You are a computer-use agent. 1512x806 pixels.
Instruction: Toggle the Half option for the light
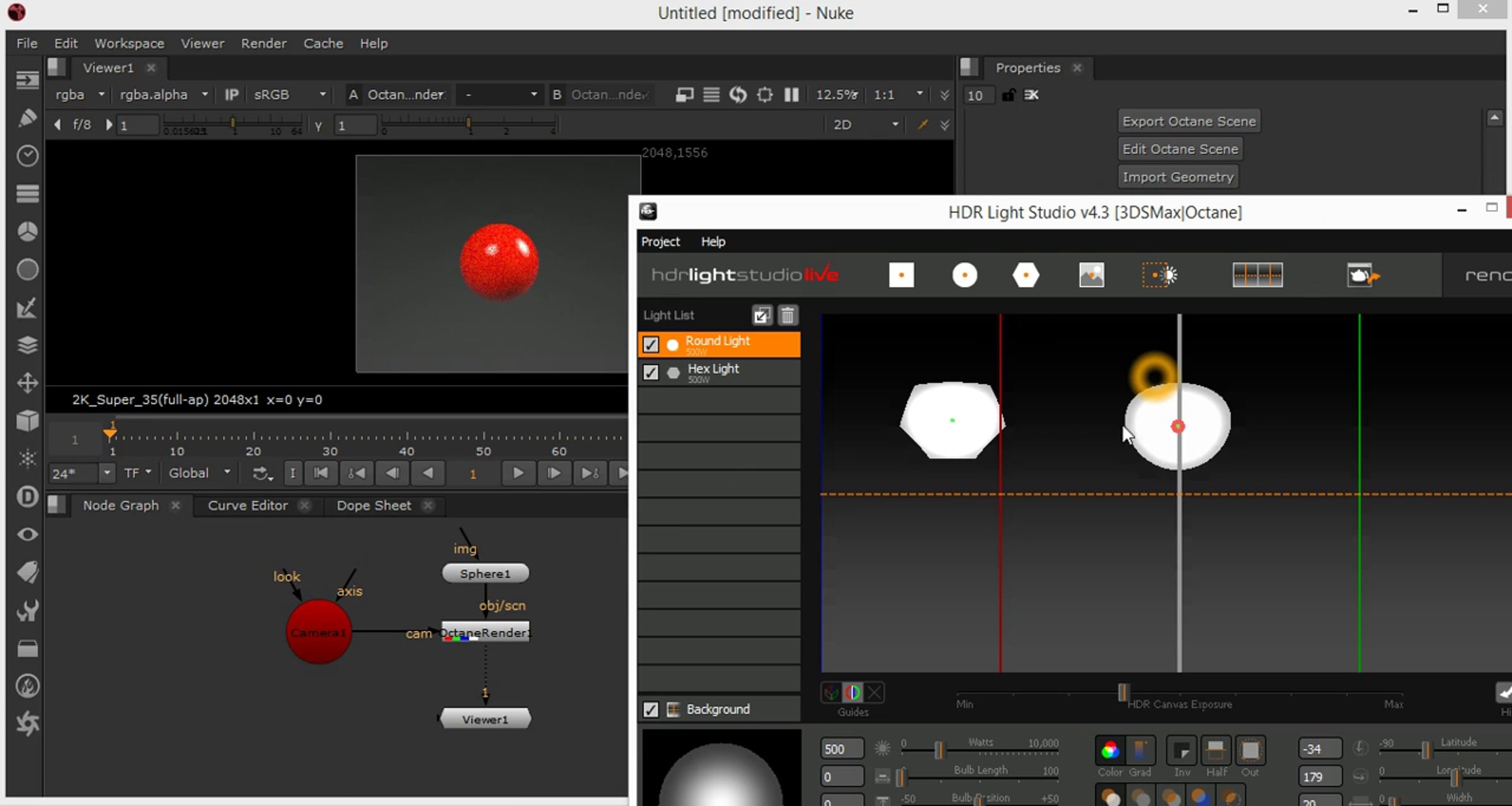(1215, 750)
